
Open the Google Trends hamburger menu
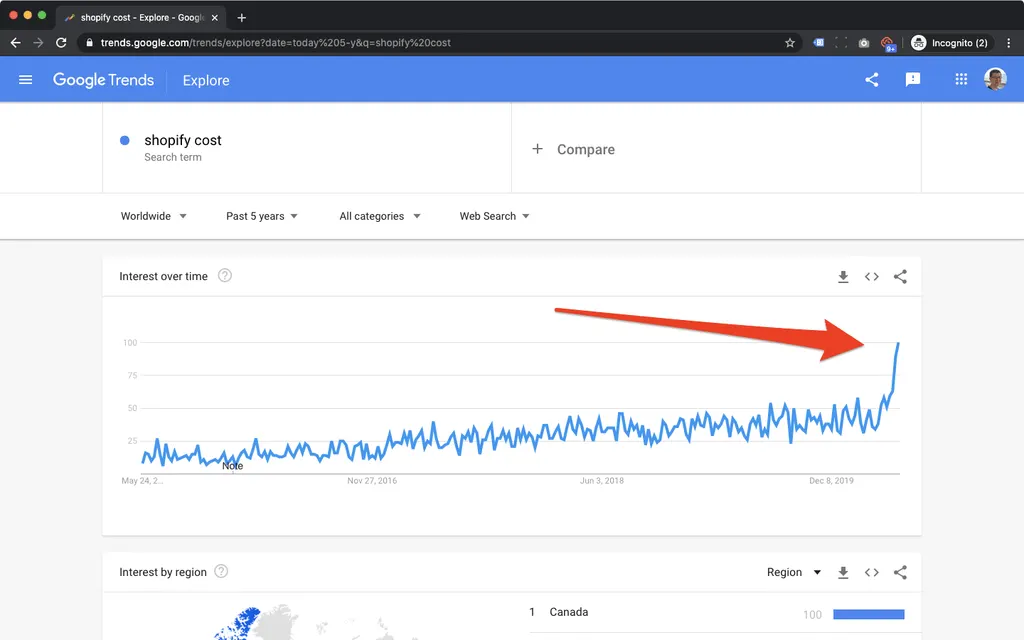(x=25, y=80)
